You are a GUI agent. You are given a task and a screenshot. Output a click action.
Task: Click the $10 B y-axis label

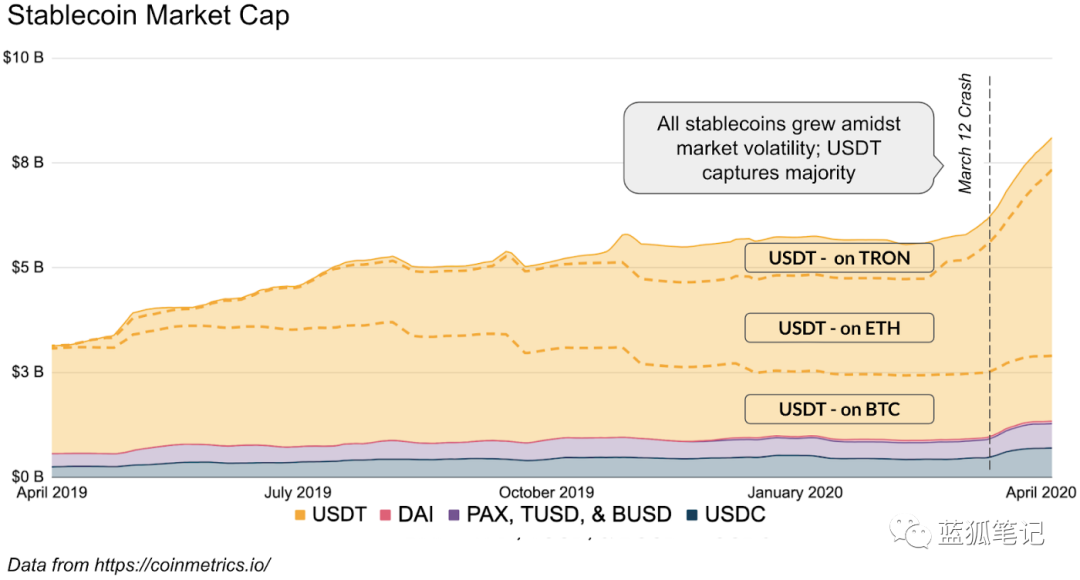point(23,58)
